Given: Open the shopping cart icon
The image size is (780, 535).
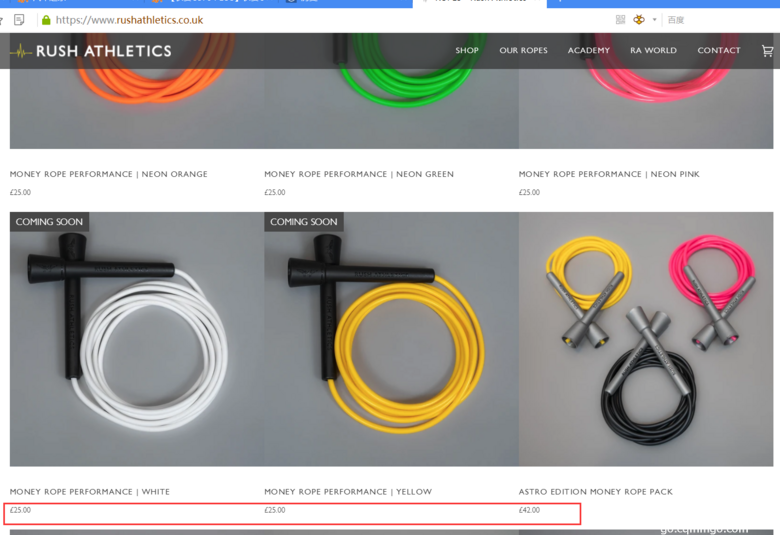Looking at the screenshot, I should 768,50.
